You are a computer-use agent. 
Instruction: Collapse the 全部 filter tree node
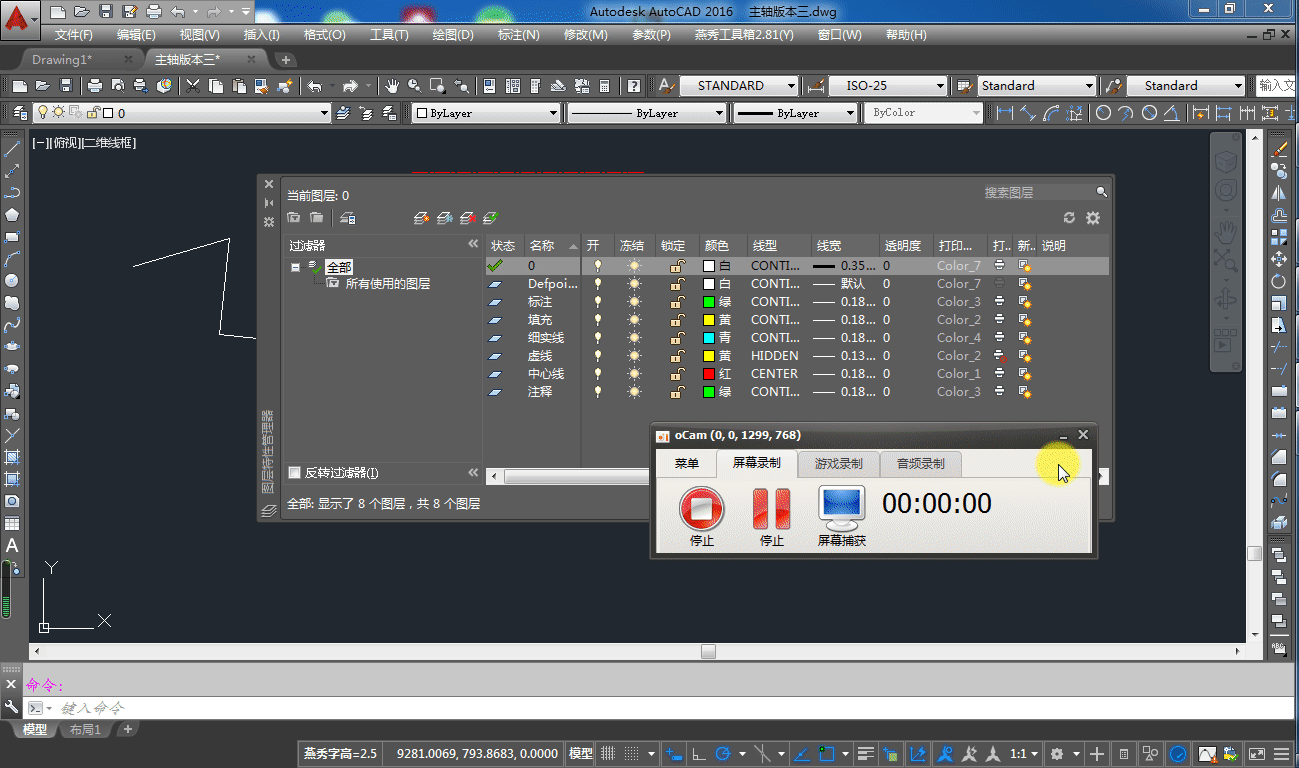296,267
